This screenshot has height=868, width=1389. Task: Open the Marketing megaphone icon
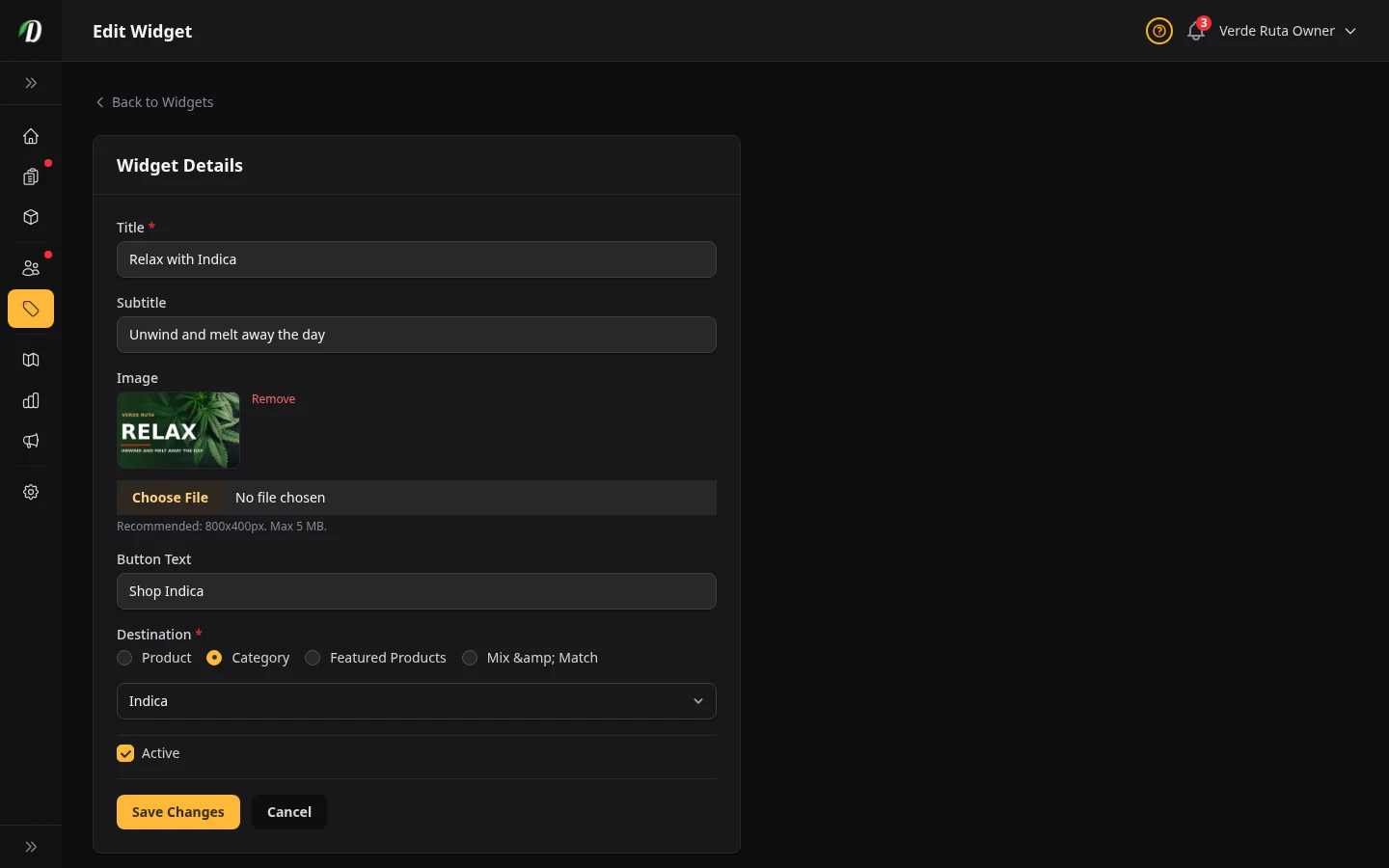31,441
